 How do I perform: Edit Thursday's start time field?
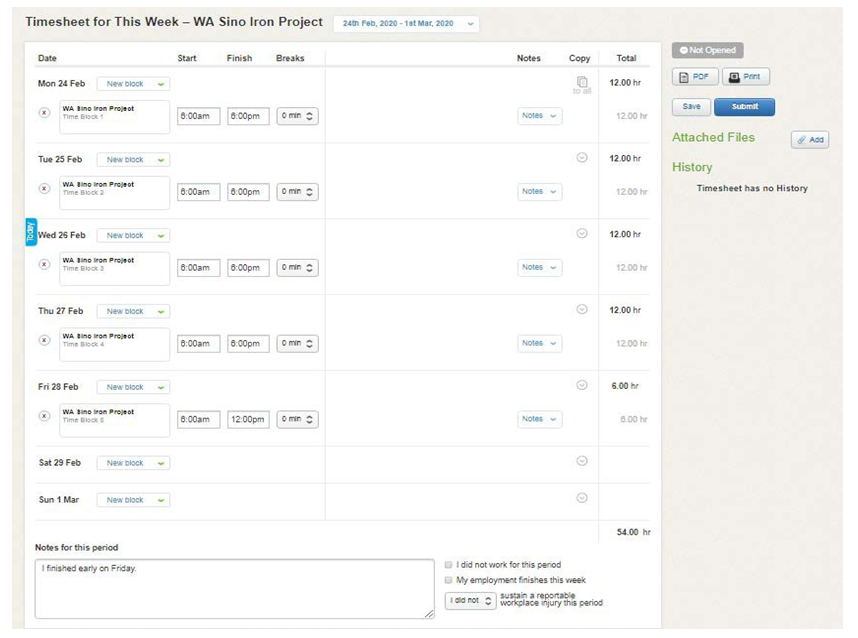199,344
